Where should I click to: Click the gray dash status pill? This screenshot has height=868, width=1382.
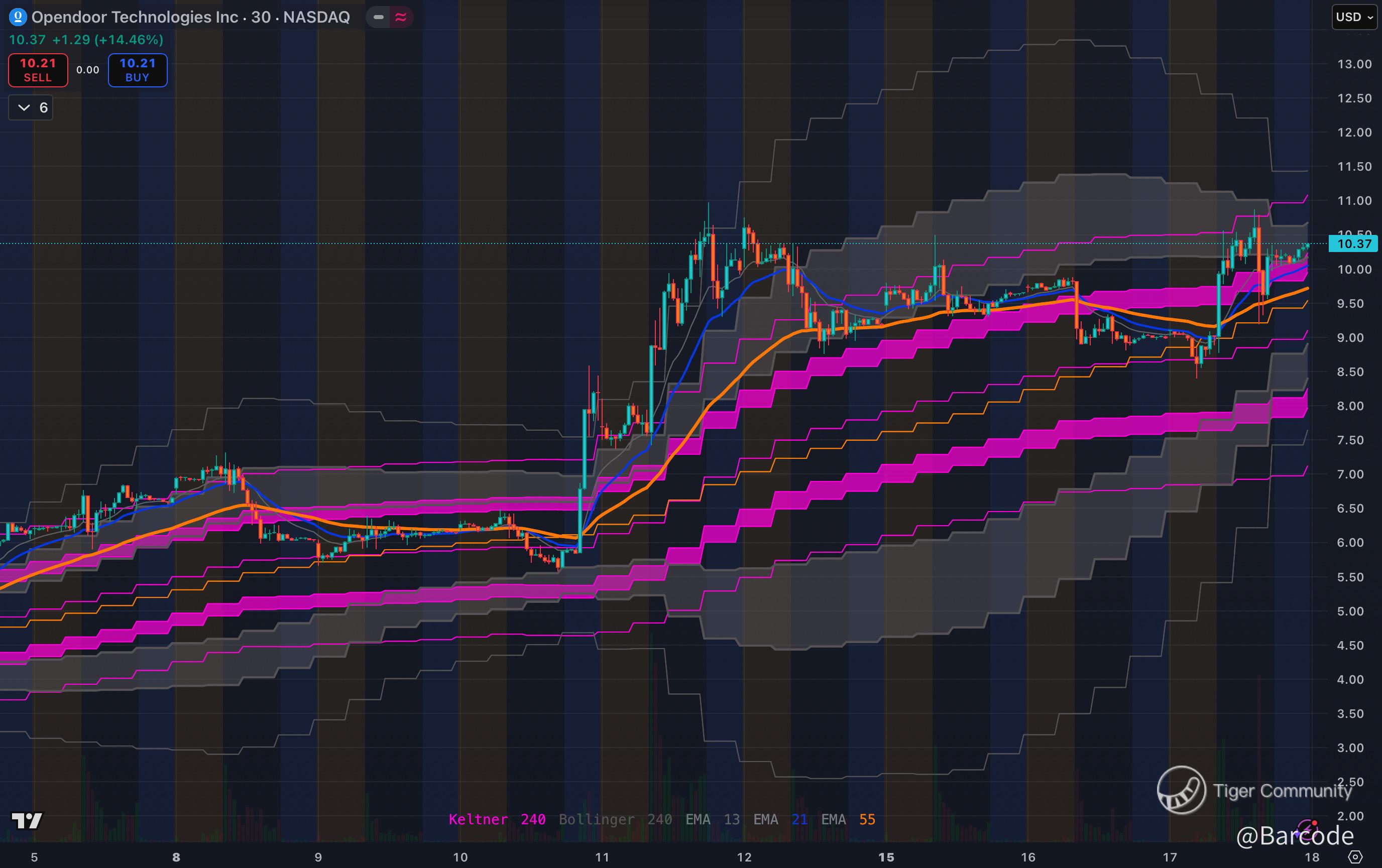click(378, 17)
